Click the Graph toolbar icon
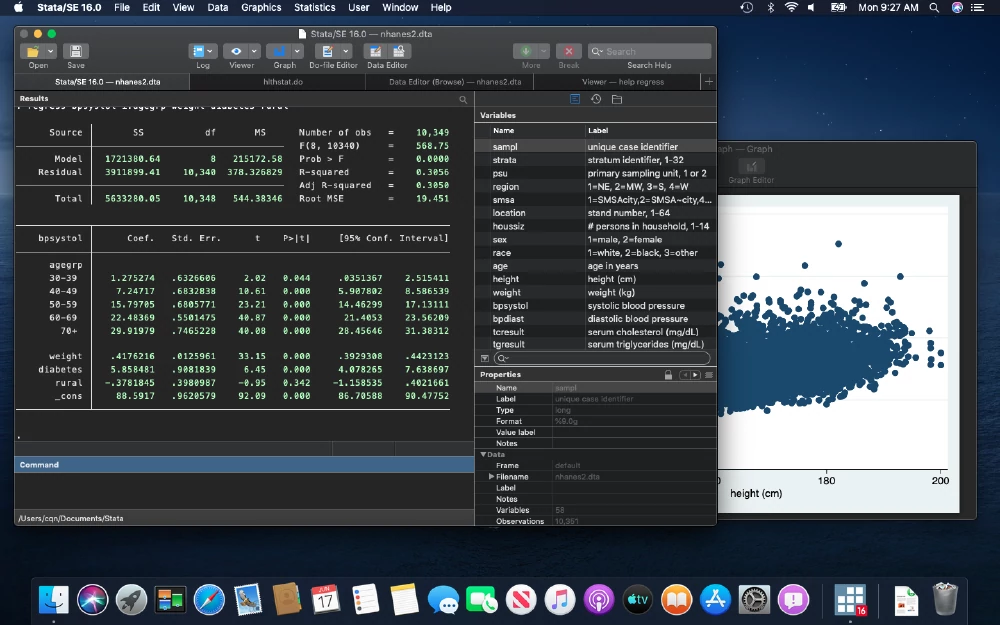1000x626 pixels. [279, 52]
